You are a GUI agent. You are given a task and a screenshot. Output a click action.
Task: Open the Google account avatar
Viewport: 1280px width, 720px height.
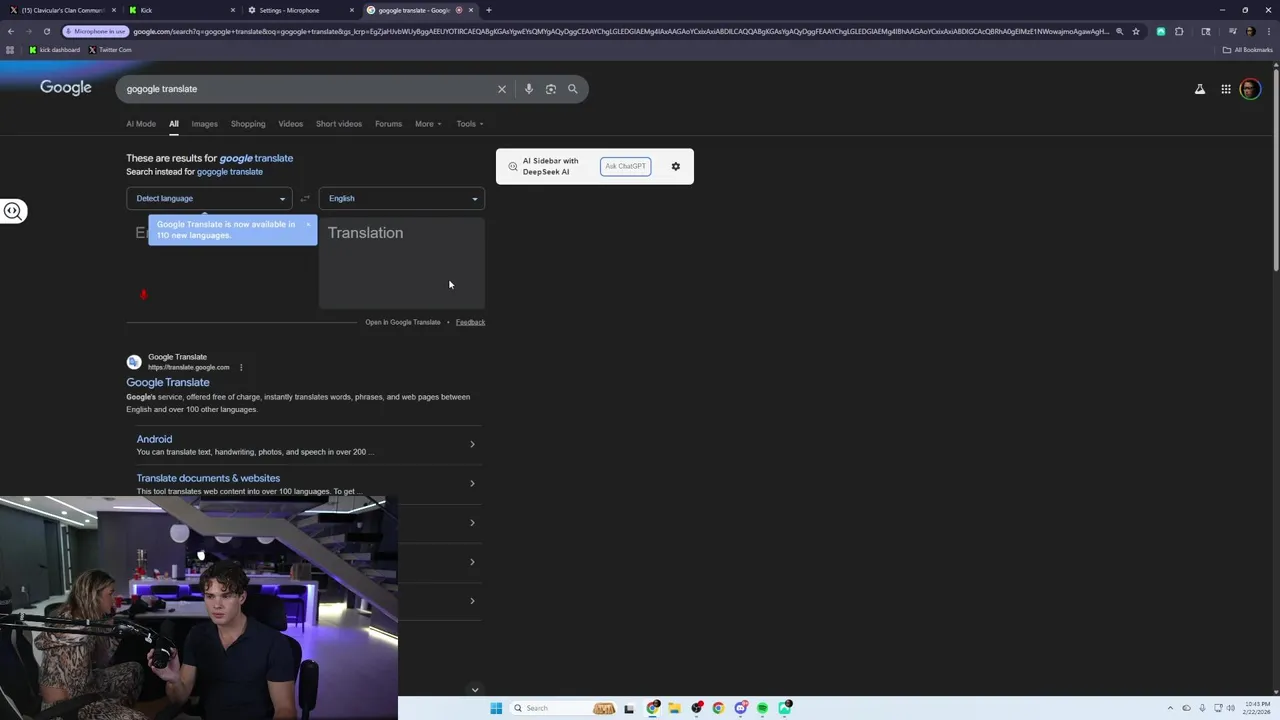(1250, 89)
